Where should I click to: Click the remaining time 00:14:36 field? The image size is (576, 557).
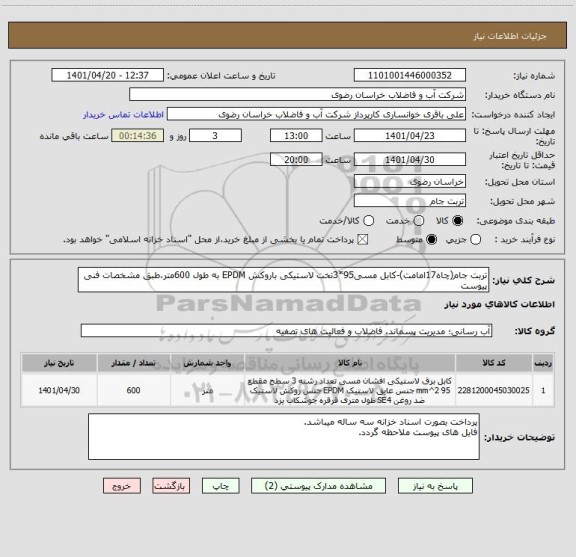138,136
